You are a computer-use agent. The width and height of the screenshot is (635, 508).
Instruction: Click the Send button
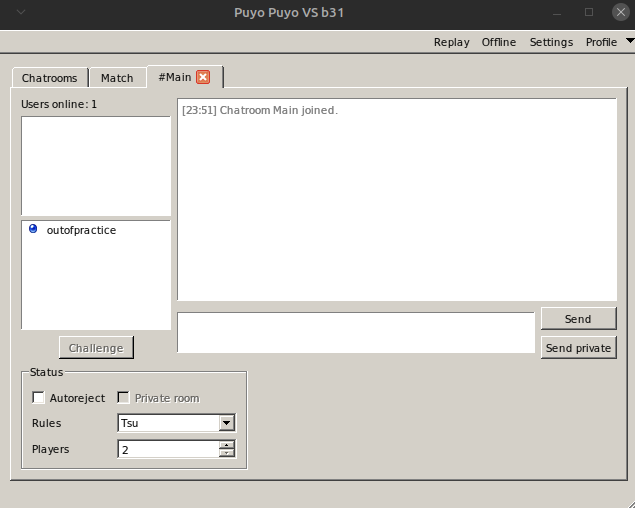click(x=578, y=319)
